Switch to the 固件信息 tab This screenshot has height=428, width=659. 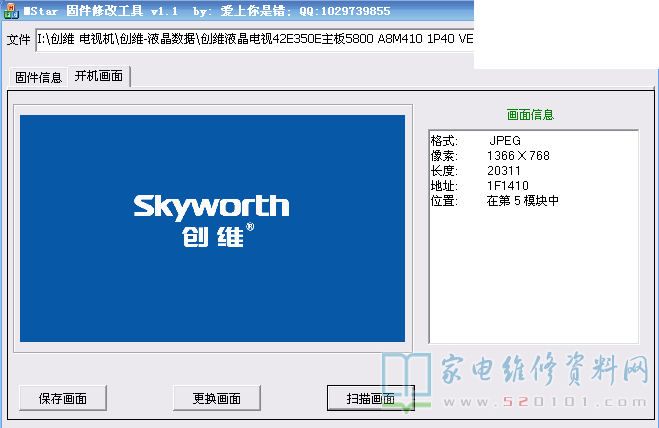(x=37, y=77)
